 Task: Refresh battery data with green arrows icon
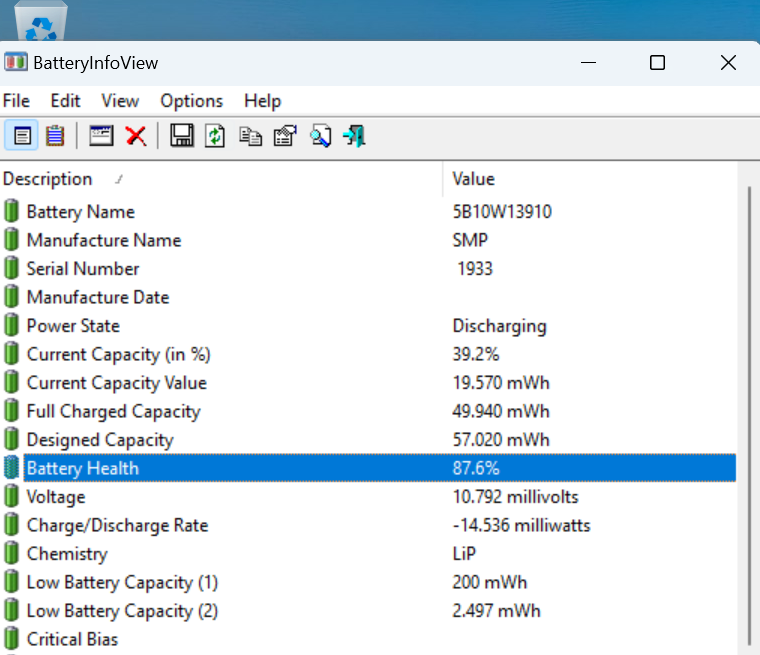coord(215,136)
